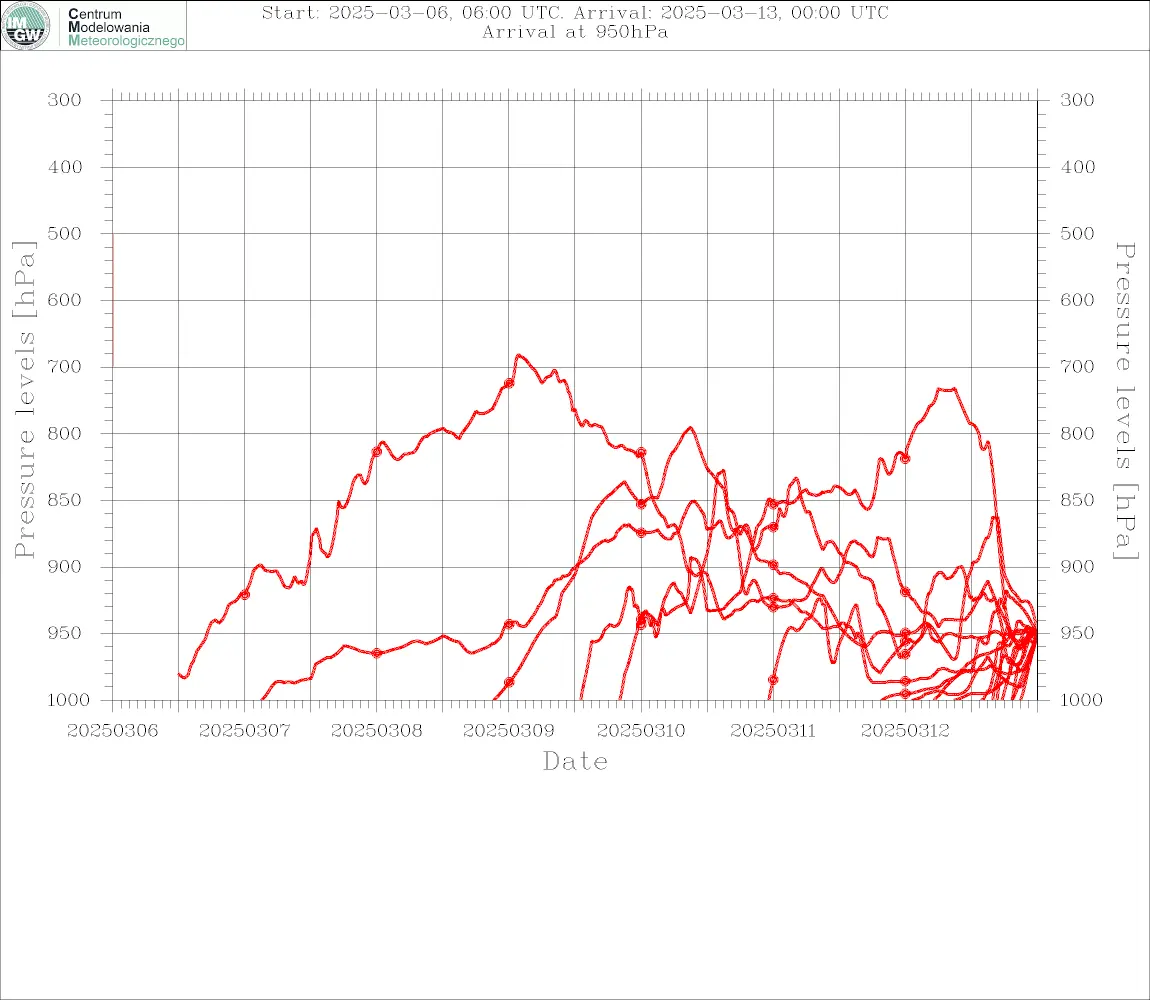Click the 20250307 date axis label
This screenshot has height=1000, width=1150.
(244, 731)
